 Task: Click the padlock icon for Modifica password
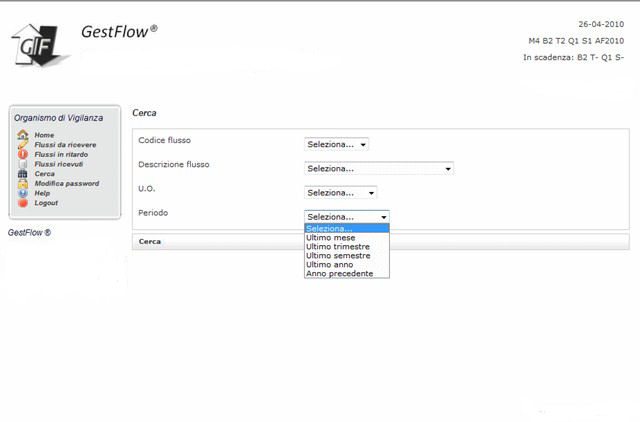pyautogui.click(x=23, y=184)
